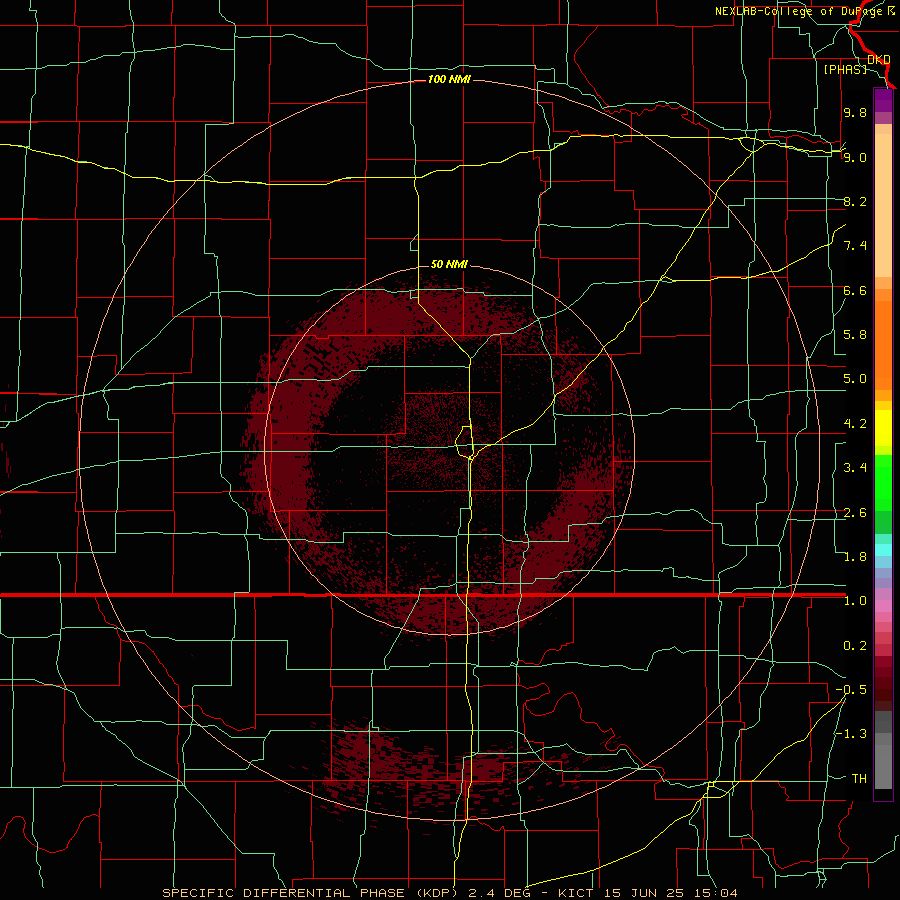The image size is (900, 900).
Task: Click the 50 NMI range ring label
Action: [449, 264]
